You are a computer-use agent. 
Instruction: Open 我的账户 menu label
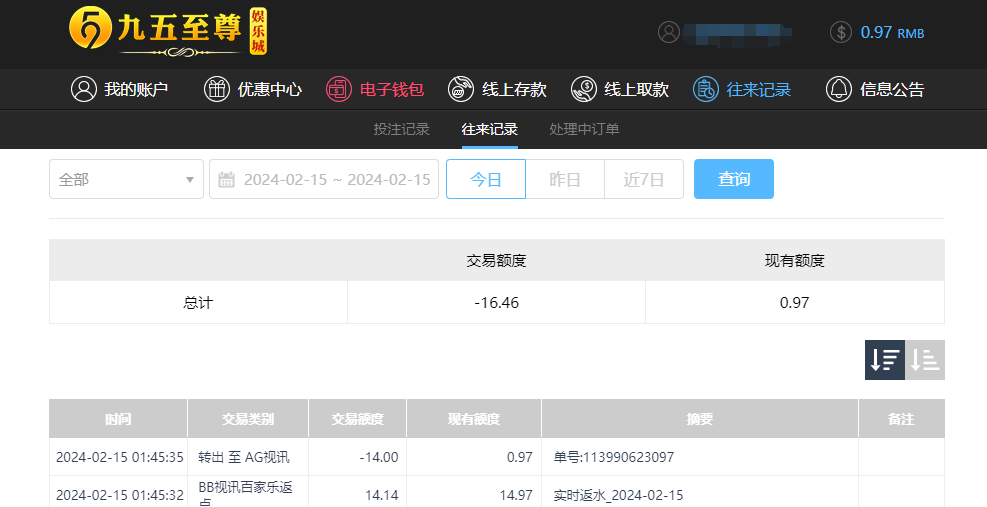coord(136,89)
